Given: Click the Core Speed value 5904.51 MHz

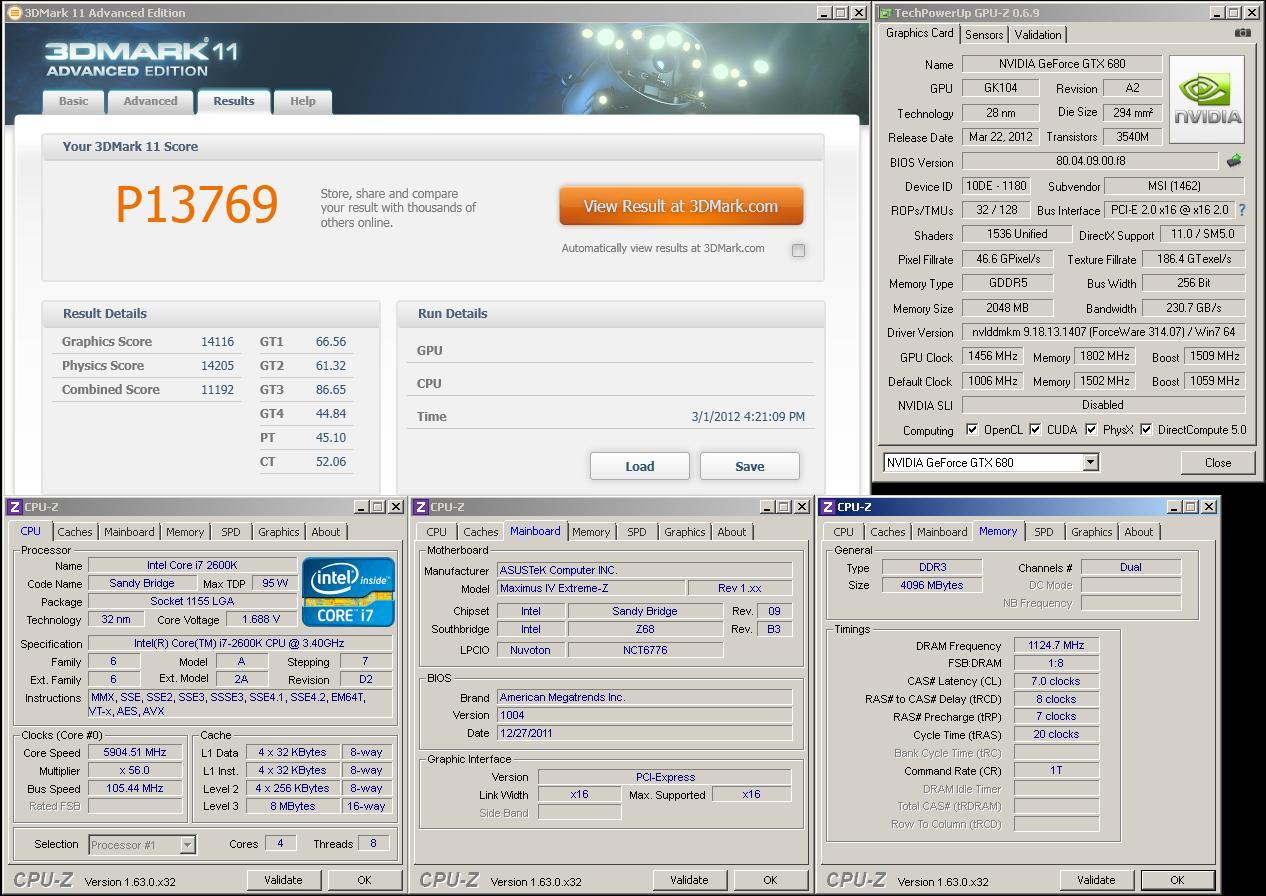Looking at the screenshot, I should pyautogui.click(x=135, y=752).
